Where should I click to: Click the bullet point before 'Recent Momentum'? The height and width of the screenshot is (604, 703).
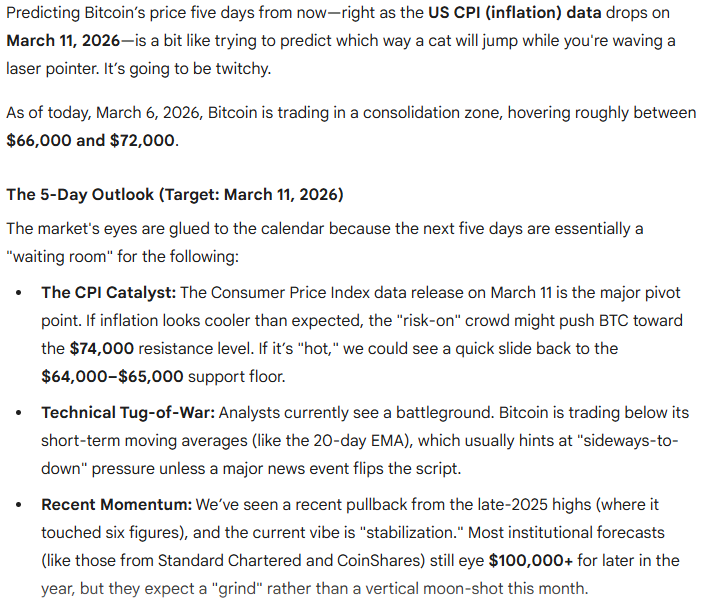click(x=18, y=505)
